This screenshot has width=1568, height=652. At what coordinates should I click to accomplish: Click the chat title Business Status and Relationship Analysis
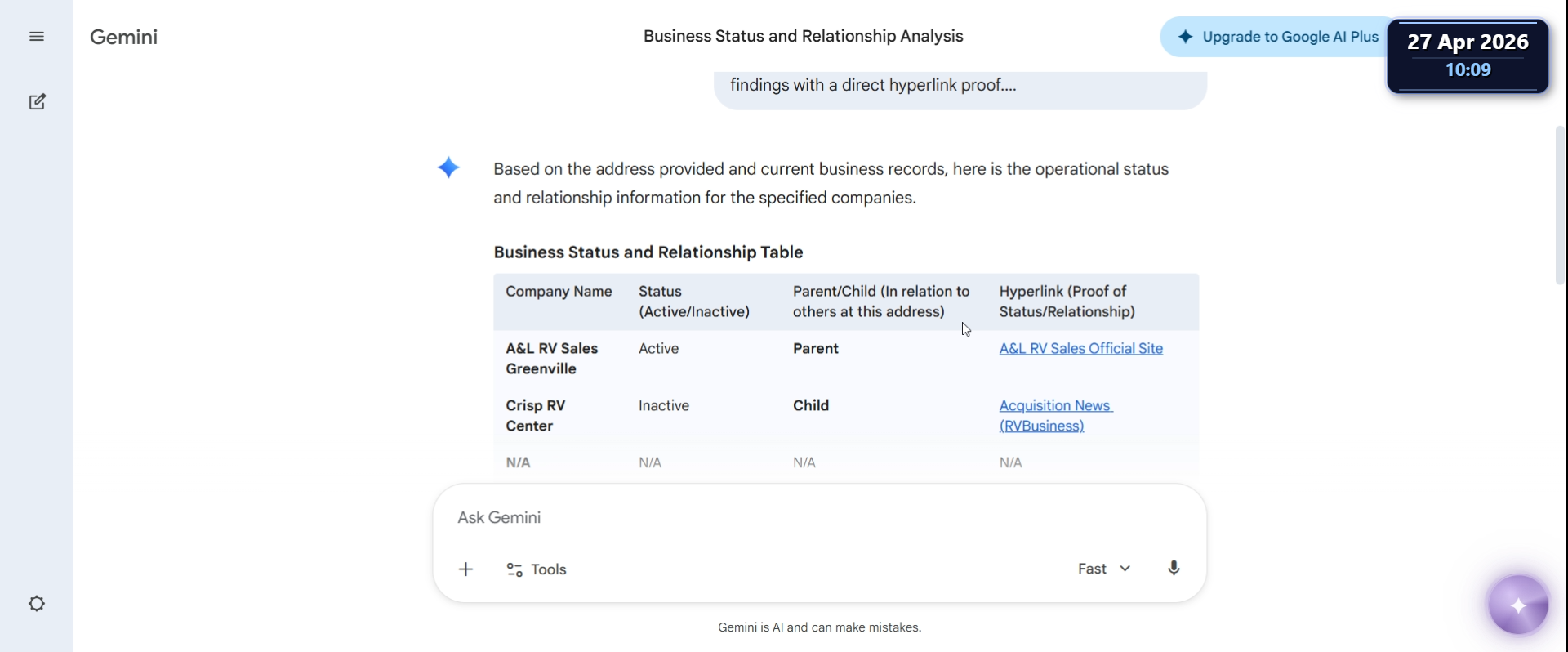tap(804, 36)
